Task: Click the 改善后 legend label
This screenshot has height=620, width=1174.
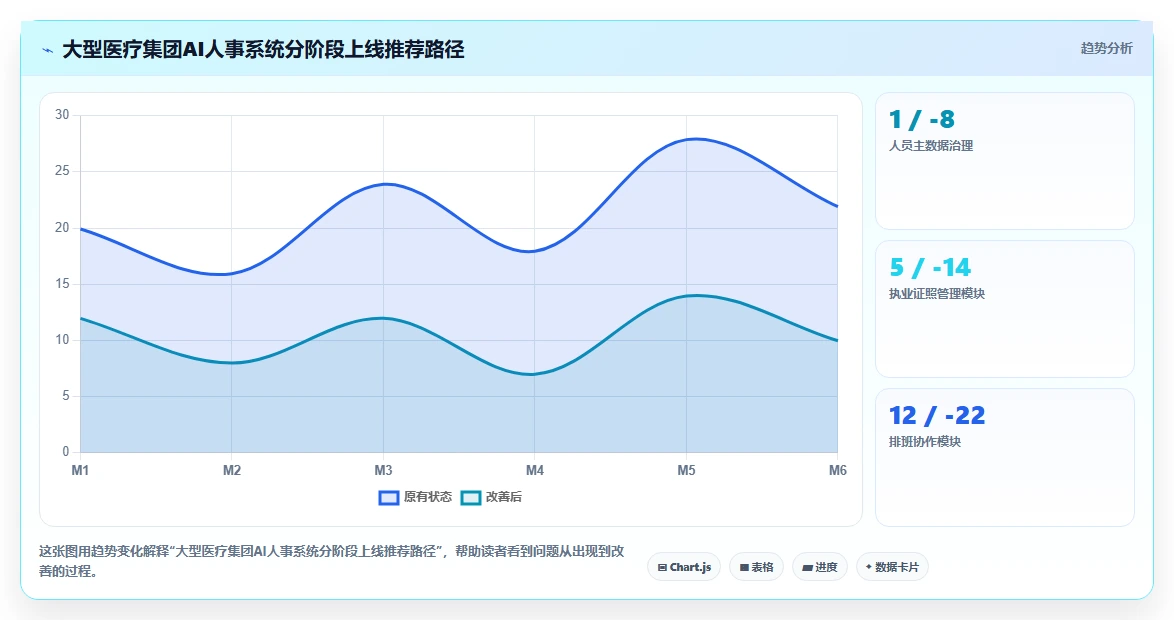Action: click(503, 497)
